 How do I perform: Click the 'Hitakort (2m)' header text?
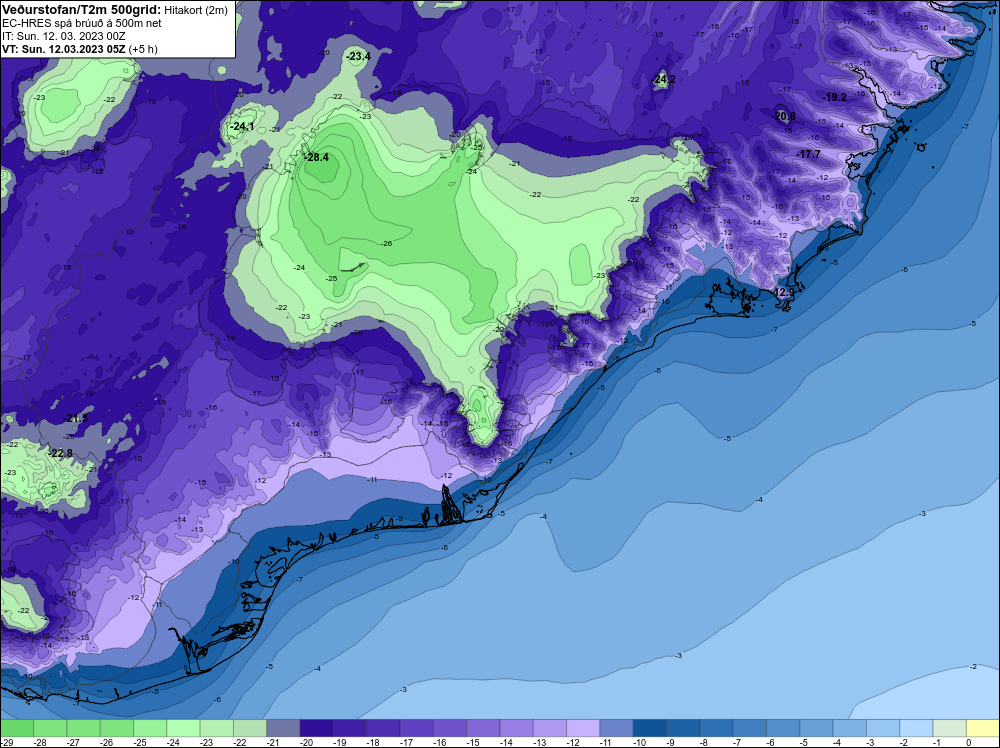[x=196, y=10]
